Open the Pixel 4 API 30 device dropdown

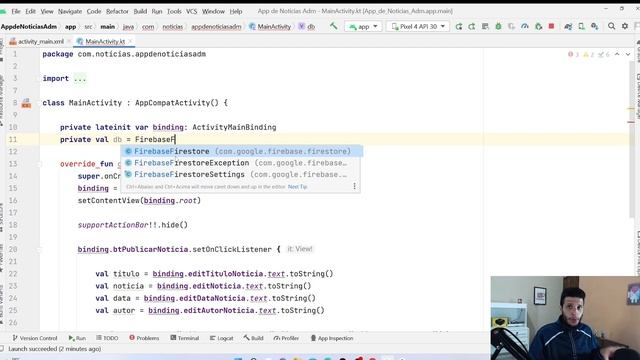coord(418,27)
